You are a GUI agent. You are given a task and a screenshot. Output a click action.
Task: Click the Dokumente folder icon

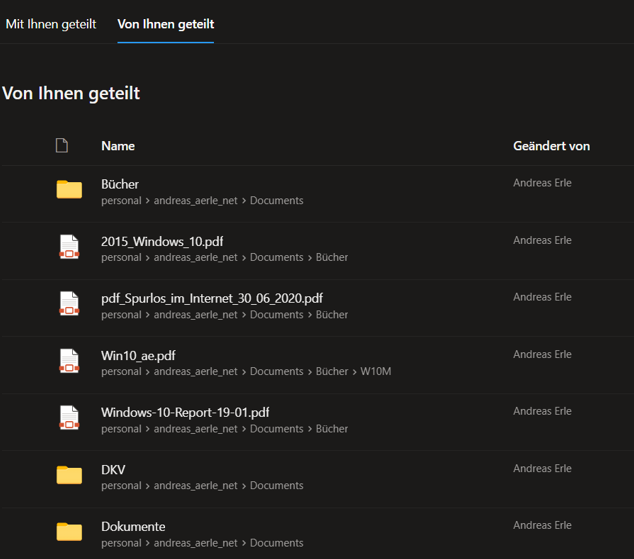coord(69,532)
